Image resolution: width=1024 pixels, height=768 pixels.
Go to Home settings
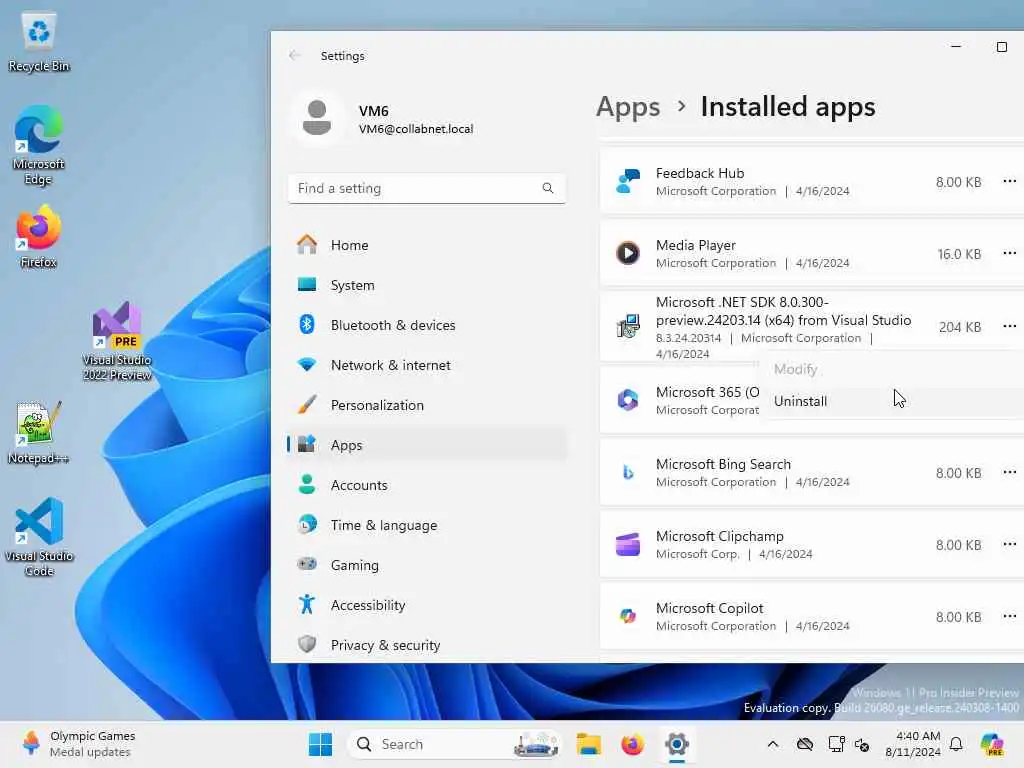pyautogui.click(x=426, y=245)
